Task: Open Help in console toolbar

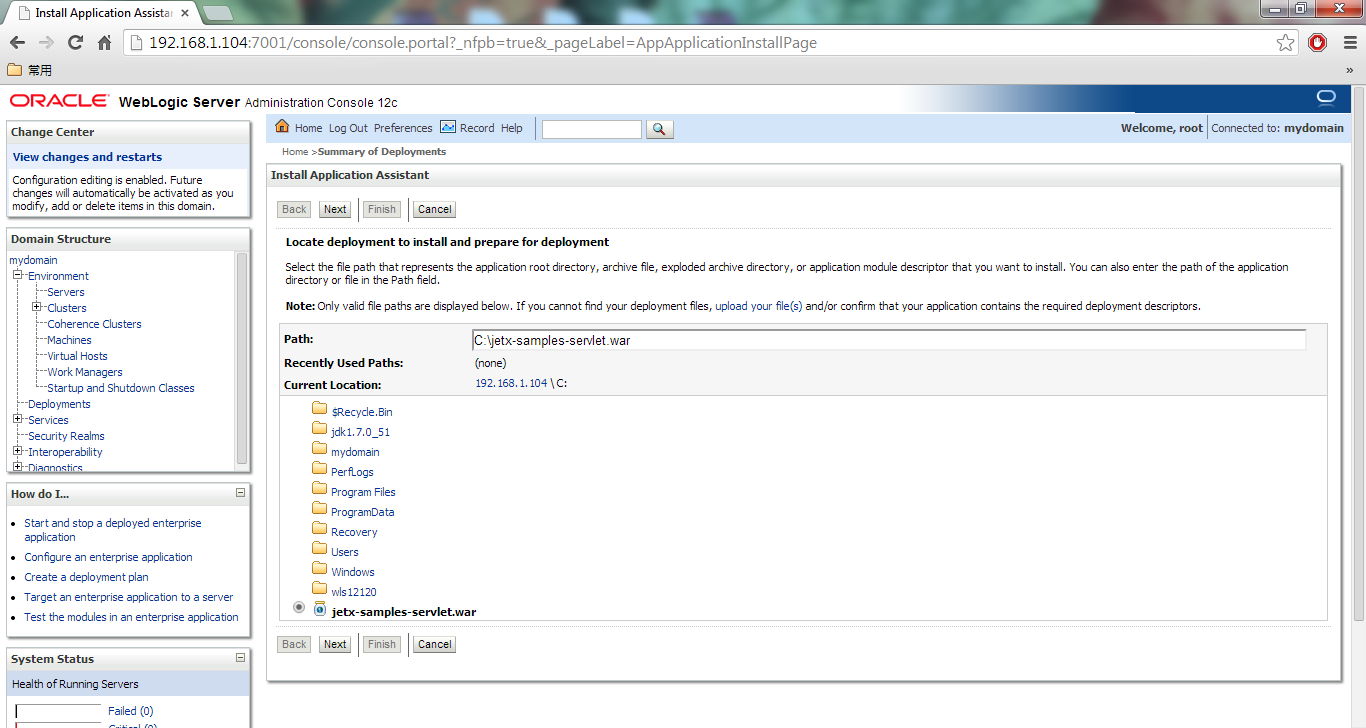Action: pos(512,128)
